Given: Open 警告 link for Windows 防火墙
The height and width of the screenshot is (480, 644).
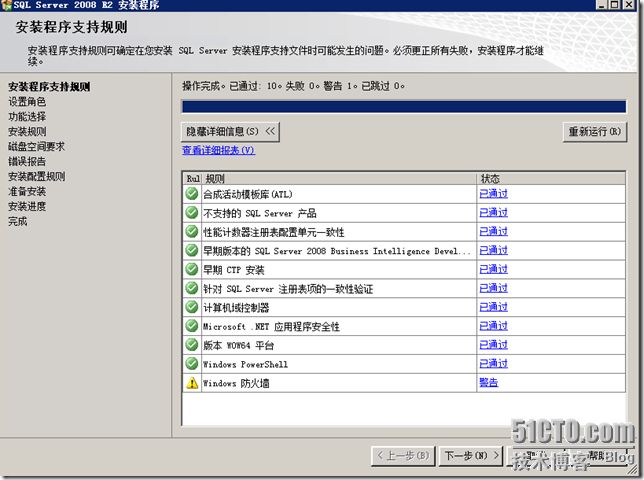Looking at the screenshot, I should (488, 382).
